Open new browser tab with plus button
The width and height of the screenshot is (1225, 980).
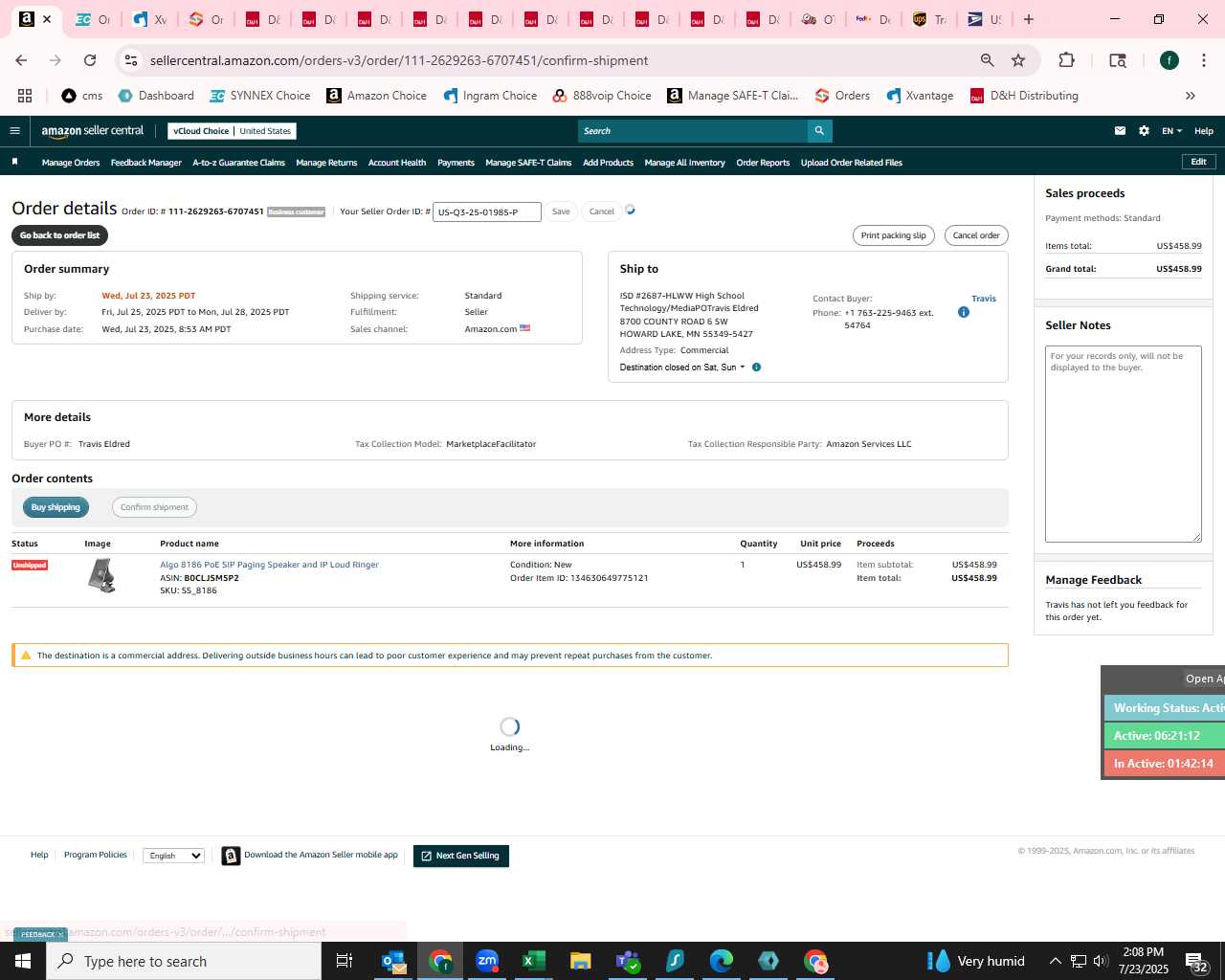(1029, 19)
